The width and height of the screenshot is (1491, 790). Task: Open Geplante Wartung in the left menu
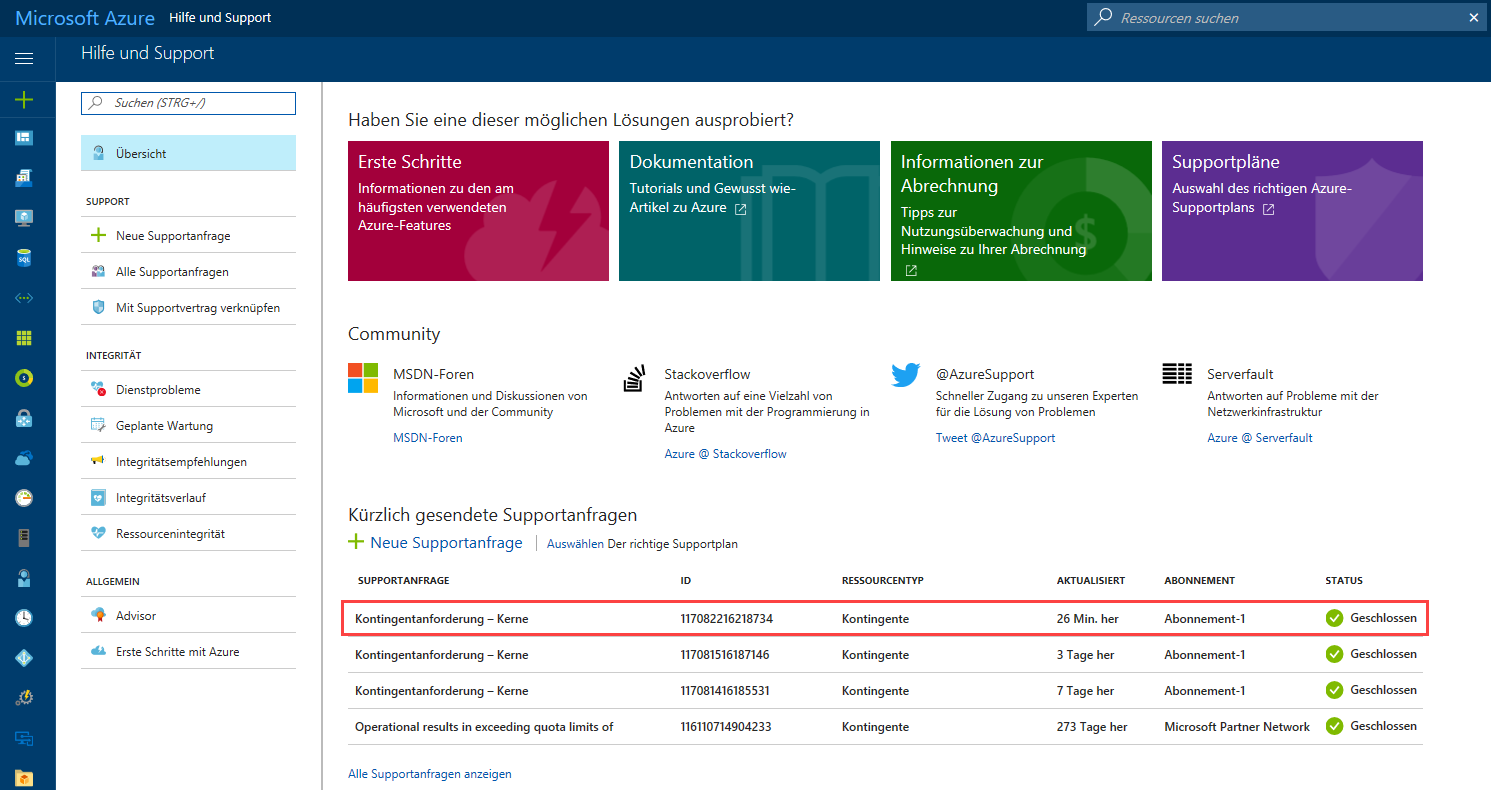(x=188, y=425)
